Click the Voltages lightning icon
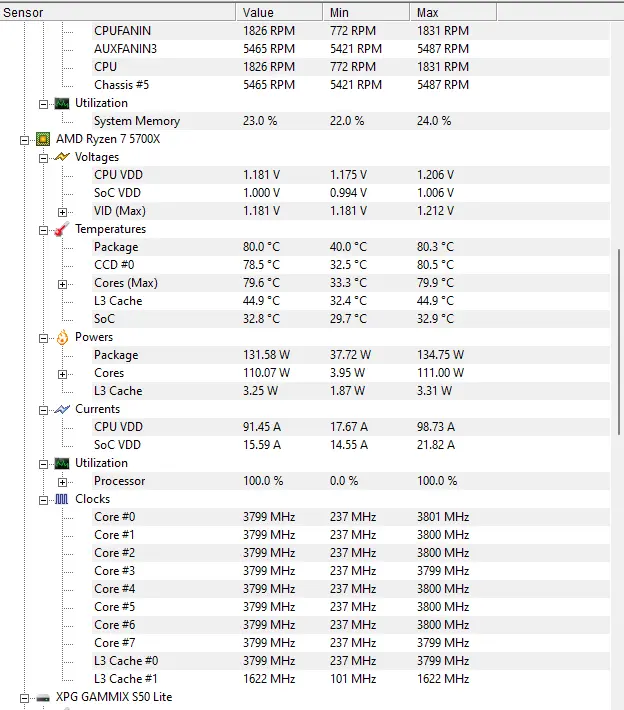This screenshot has width=624, height=710. point(62,157)
